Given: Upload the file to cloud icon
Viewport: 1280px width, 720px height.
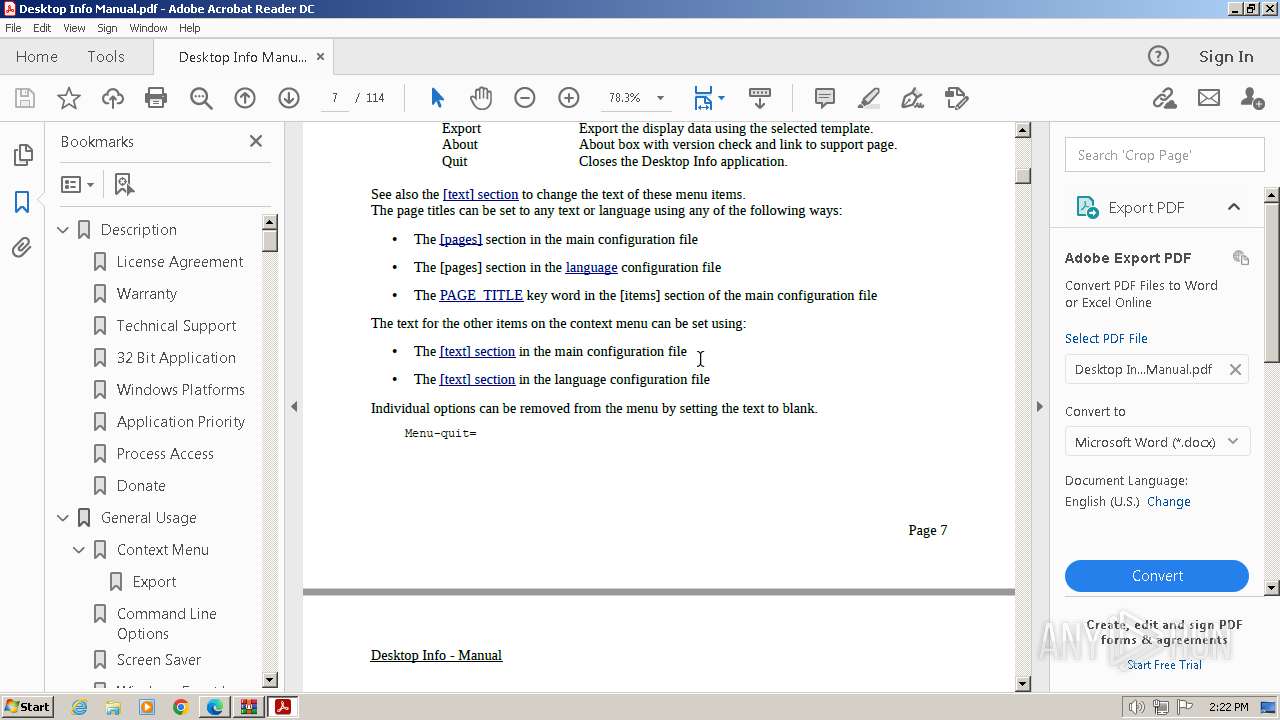Looking at the screenshot, I should (113, 98).
